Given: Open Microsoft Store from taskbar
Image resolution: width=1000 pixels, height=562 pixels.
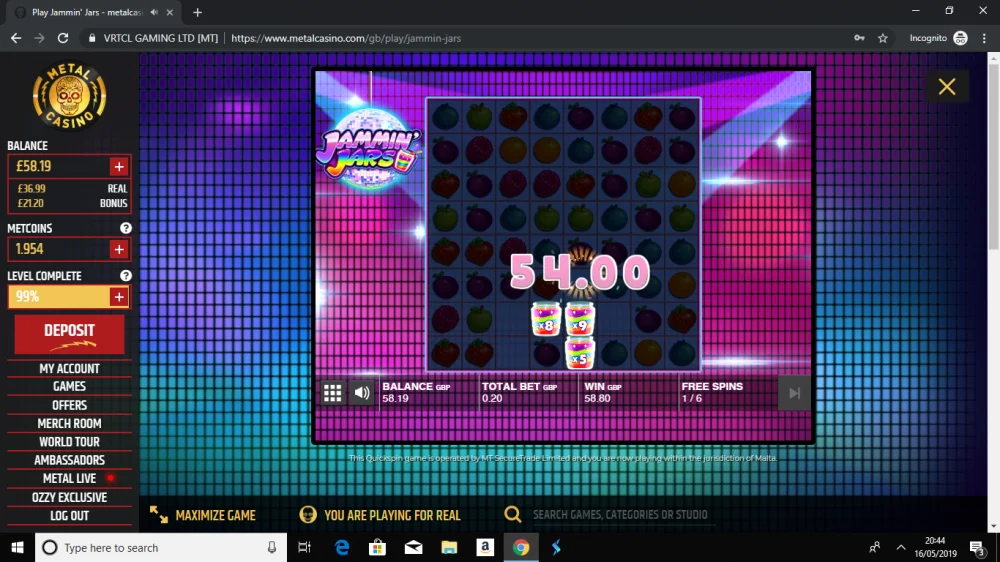Looking at the screenshot, I should [378, 547].
